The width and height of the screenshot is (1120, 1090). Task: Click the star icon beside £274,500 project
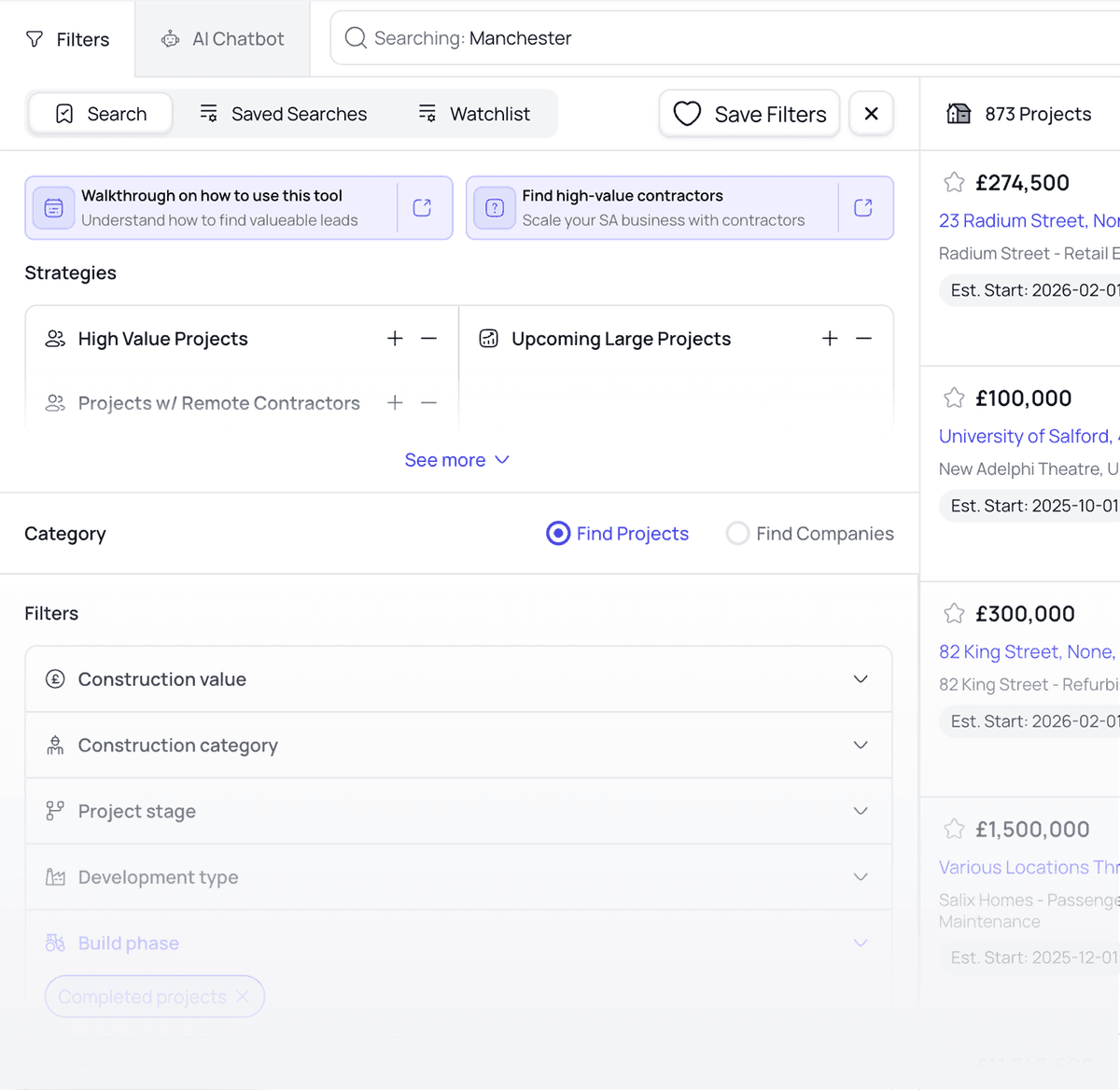[954, 183]
